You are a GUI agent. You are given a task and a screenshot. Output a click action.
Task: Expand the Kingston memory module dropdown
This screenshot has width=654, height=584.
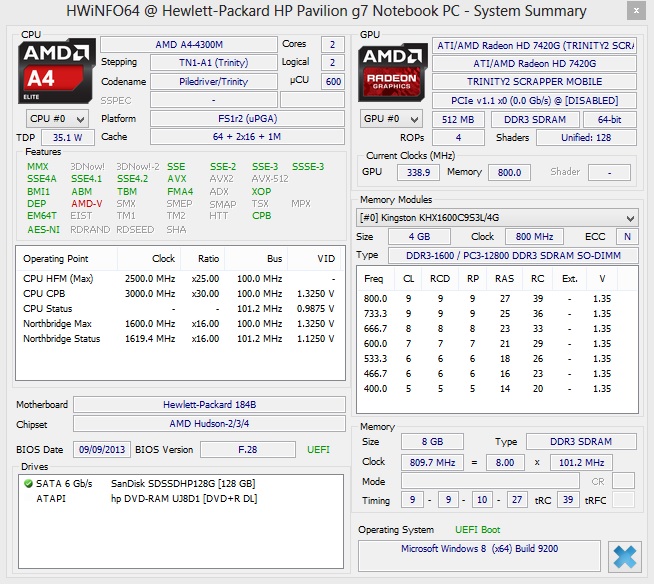tap(497, 218)
